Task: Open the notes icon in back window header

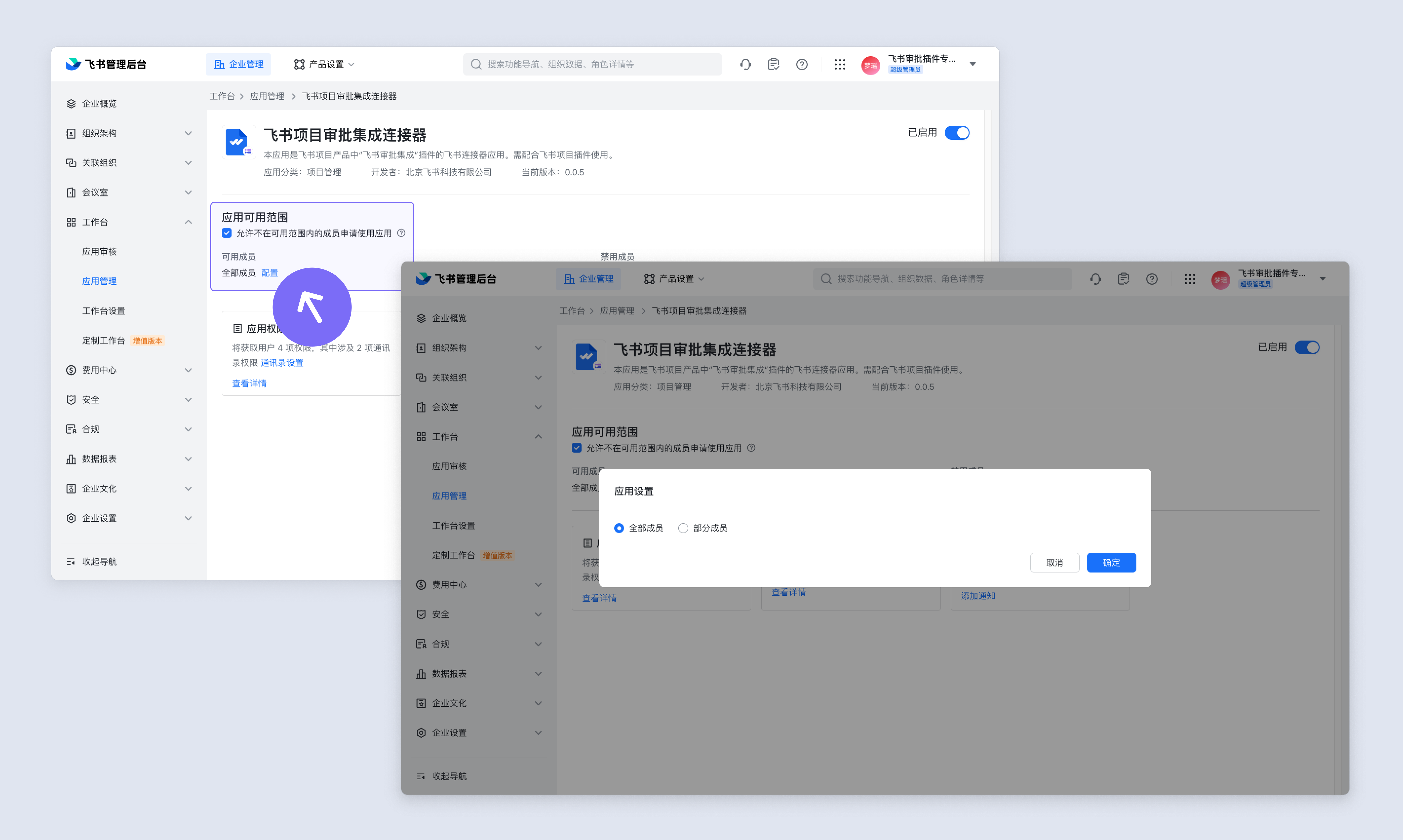Action: pyautogui.click(x=773, y=64)
